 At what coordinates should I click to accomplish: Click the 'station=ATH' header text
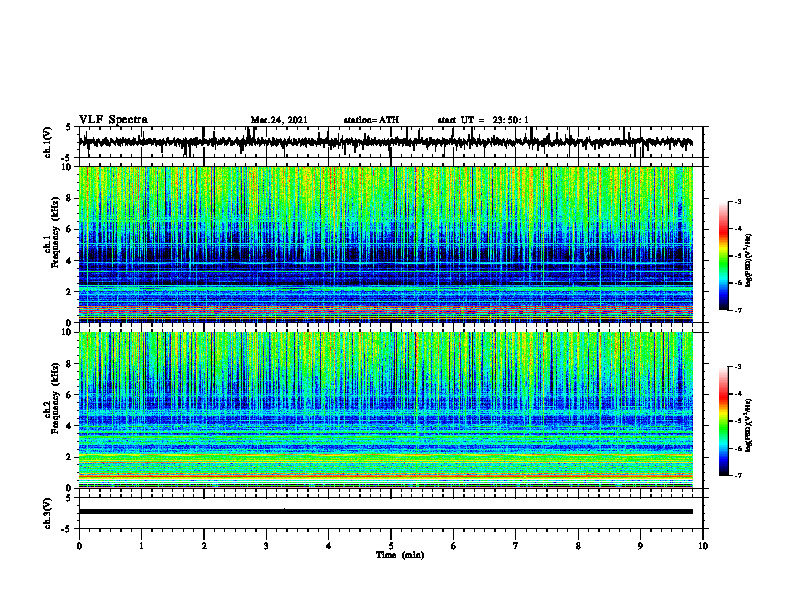(x=371, y=120)
